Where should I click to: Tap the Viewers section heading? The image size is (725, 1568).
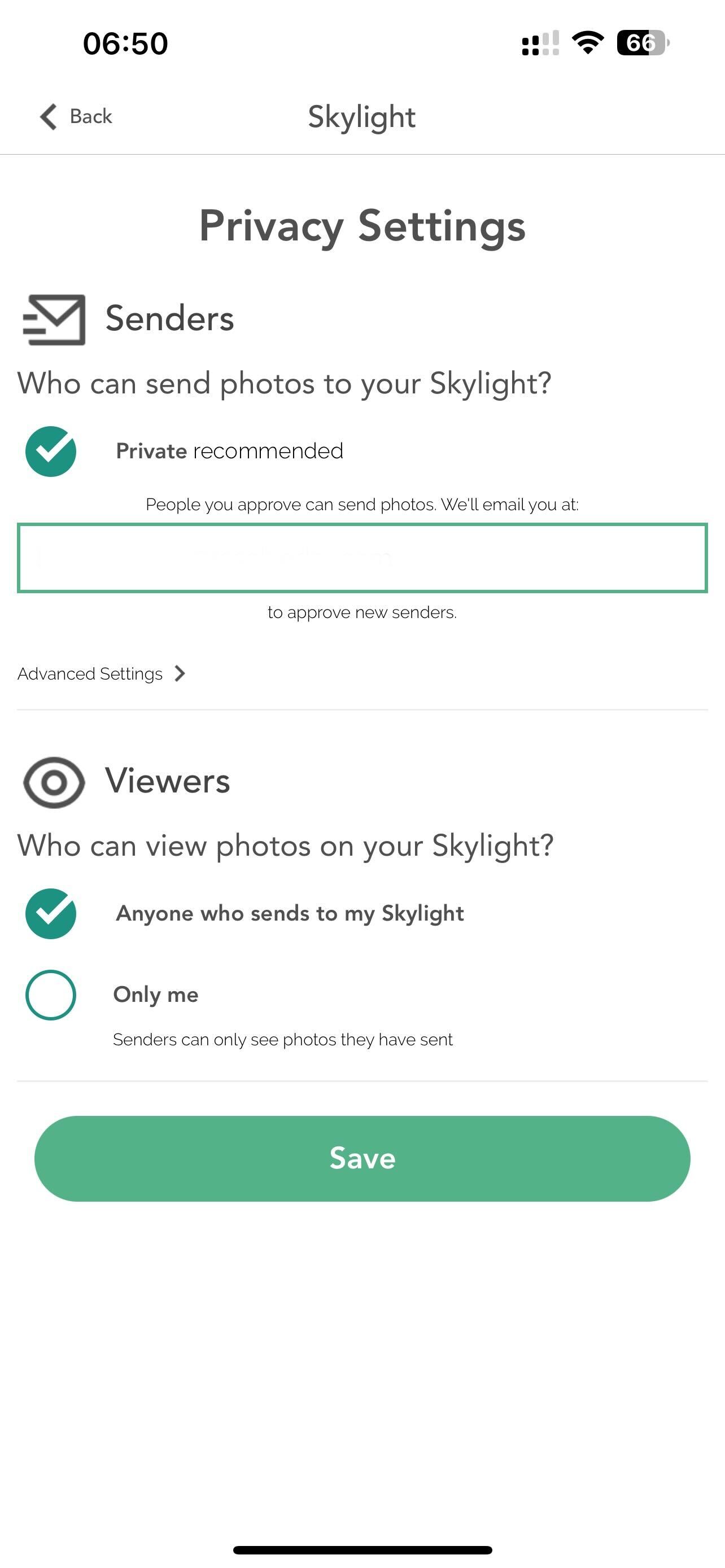[x=167, y=781]
